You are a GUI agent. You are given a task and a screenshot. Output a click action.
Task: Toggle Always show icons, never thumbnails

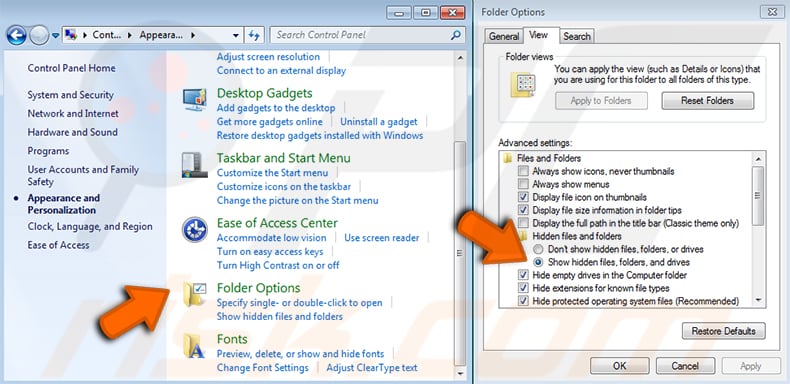pyautogui.click(x=523, y=171)
